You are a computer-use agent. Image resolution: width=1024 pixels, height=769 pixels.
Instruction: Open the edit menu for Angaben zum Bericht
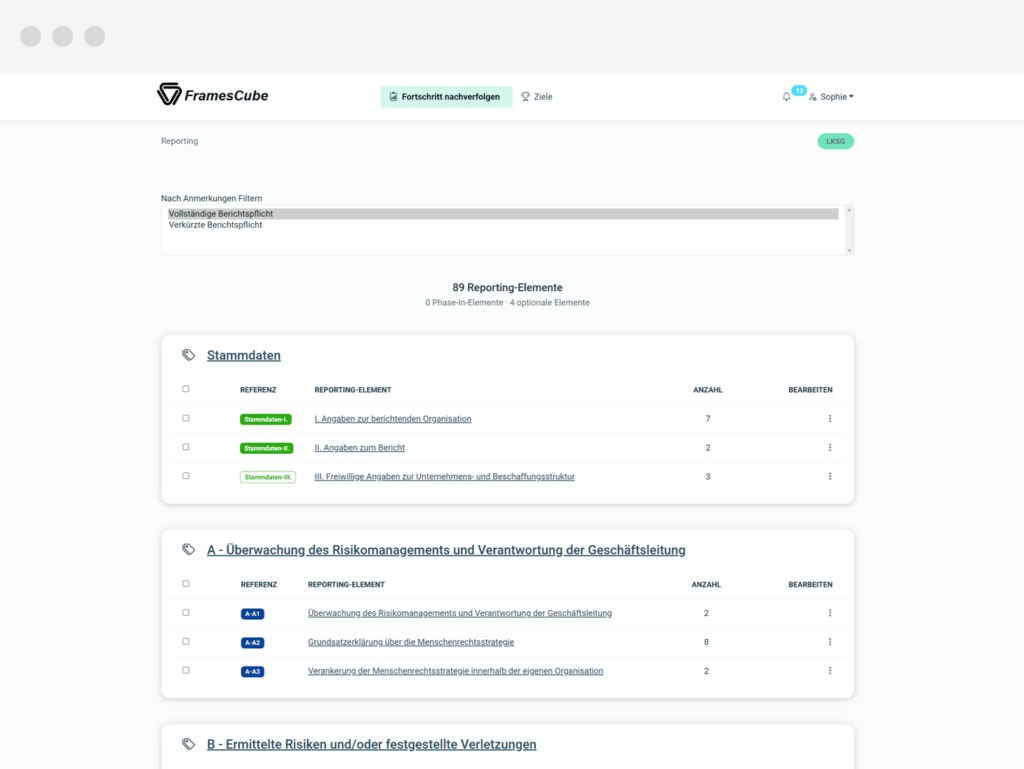pyautogui.click(x=830, y=448)
